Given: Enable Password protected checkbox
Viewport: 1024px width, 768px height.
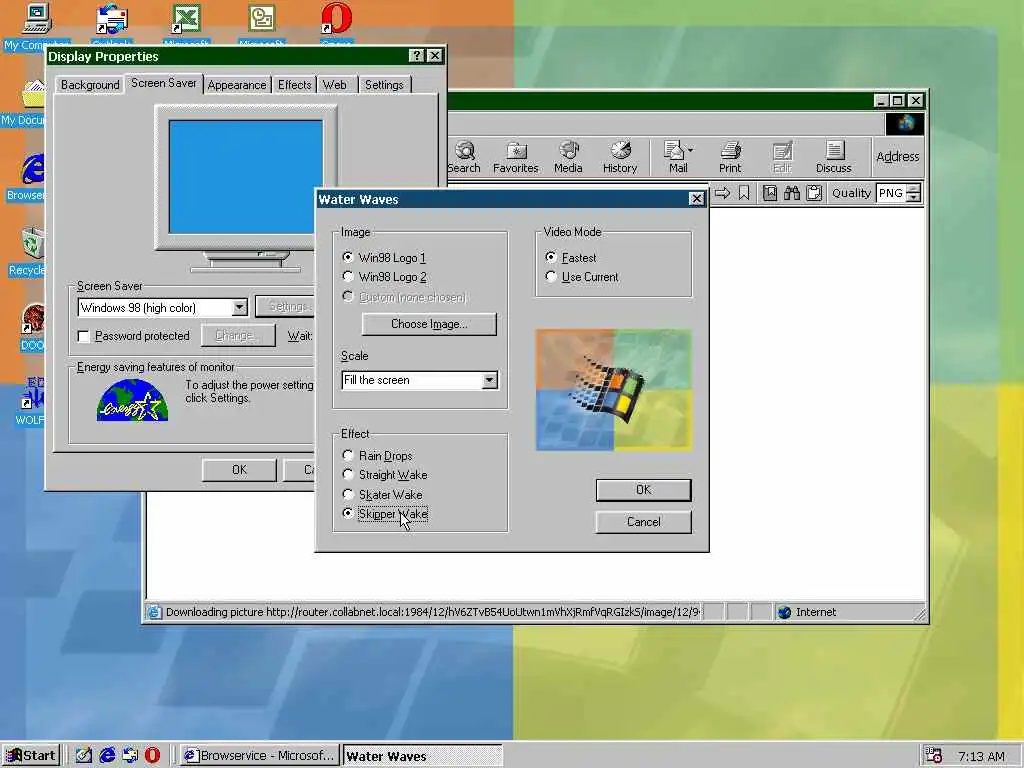Looking at the screenshot, I should click(84, 336).
